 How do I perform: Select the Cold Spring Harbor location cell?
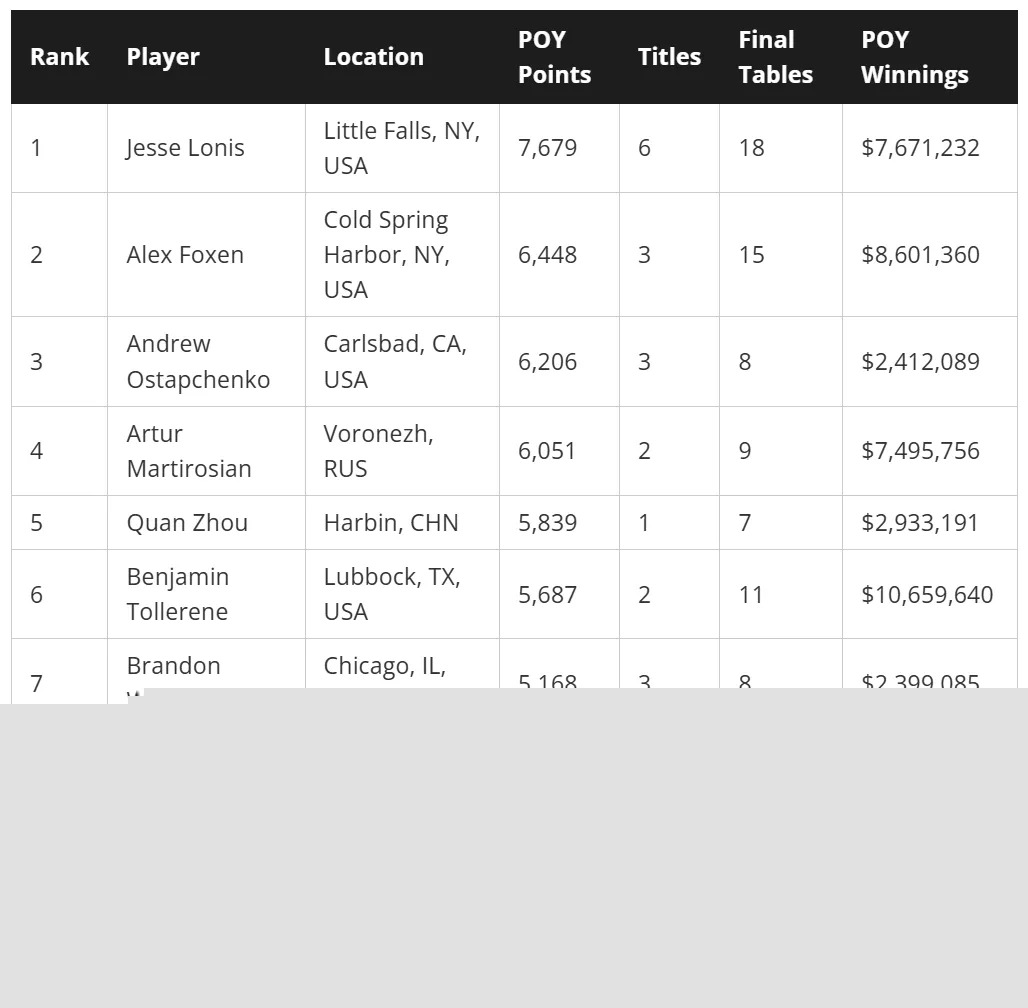tap(386, 255)
